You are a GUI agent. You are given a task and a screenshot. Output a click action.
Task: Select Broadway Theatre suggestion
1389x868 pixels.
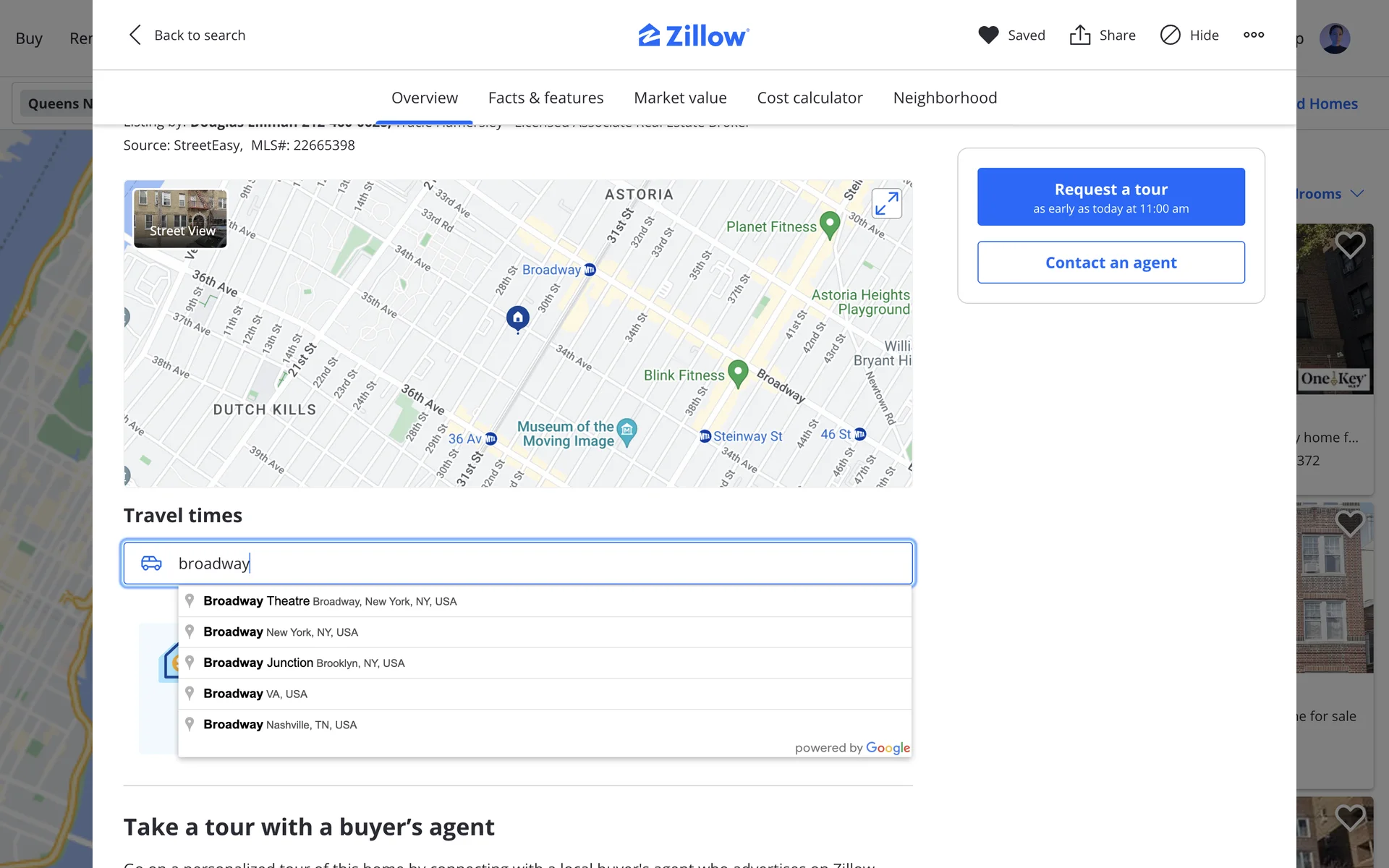329,601
